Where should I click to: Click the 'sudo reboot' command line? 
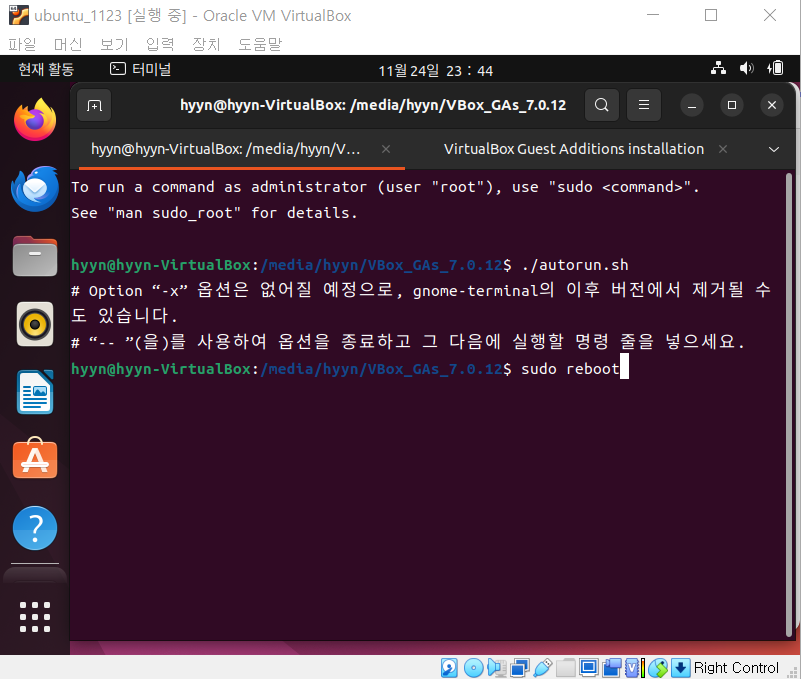coord(570,368)
